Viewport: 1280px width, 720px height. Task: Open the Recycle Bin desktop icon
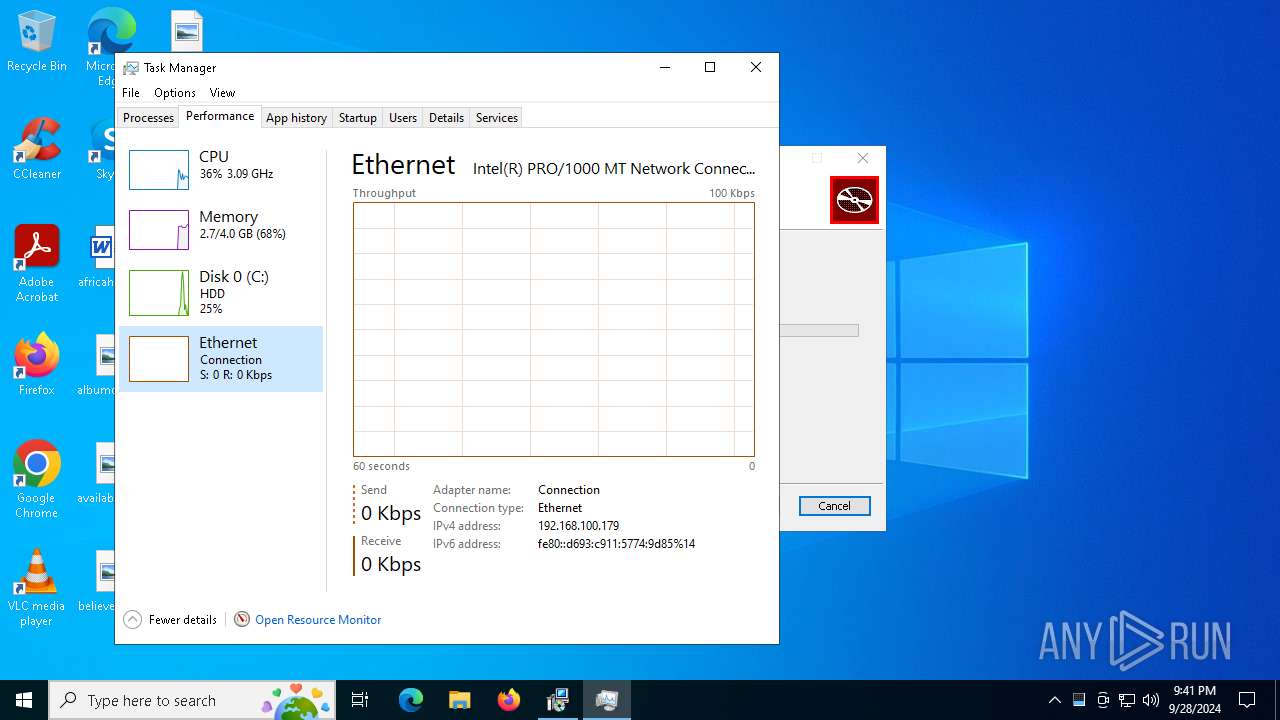click(37, 42)
